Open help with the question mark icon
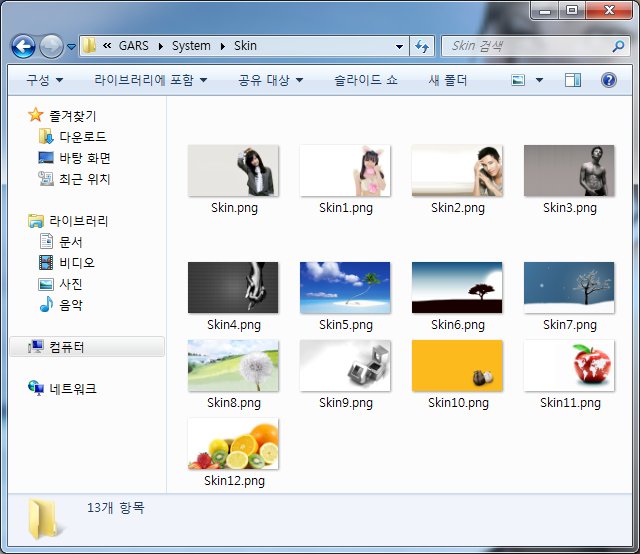 pyautogui.click(x=609, y=80)
